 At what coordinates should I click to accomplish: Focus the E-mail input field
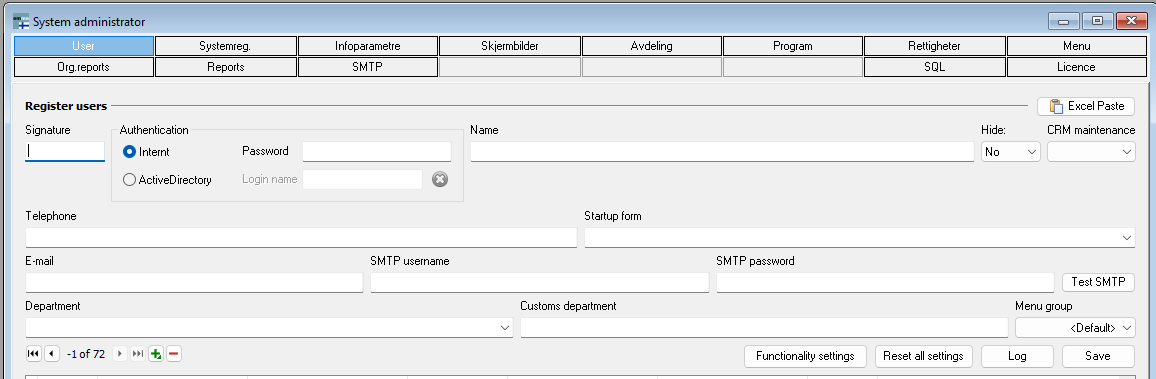[194, 282]
